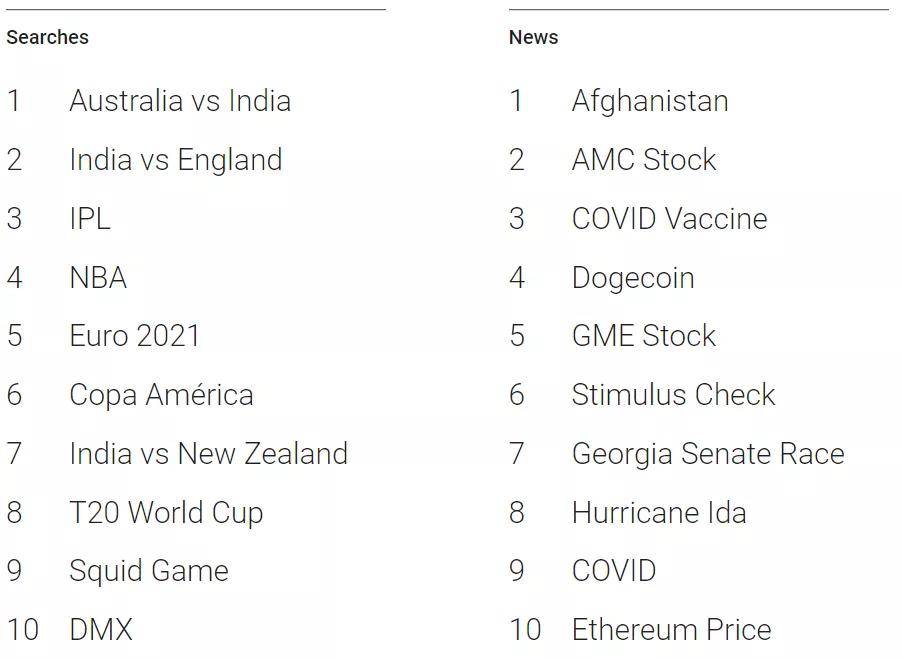Open Georgia Senate Race entry
This screenshot has height=659, width=902.
(x=708, y=453)
